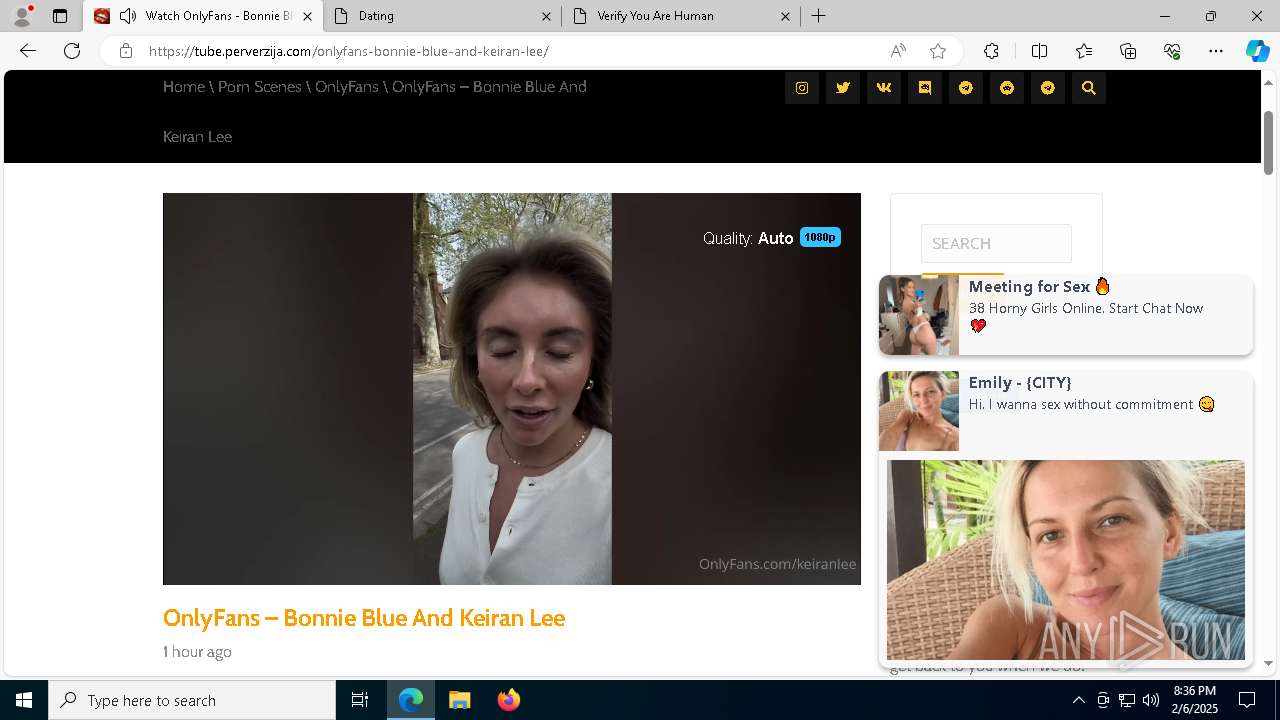Click the taskbar 'Type here to search' box
The image size is (1280, 720).
(x=192, y=700)
